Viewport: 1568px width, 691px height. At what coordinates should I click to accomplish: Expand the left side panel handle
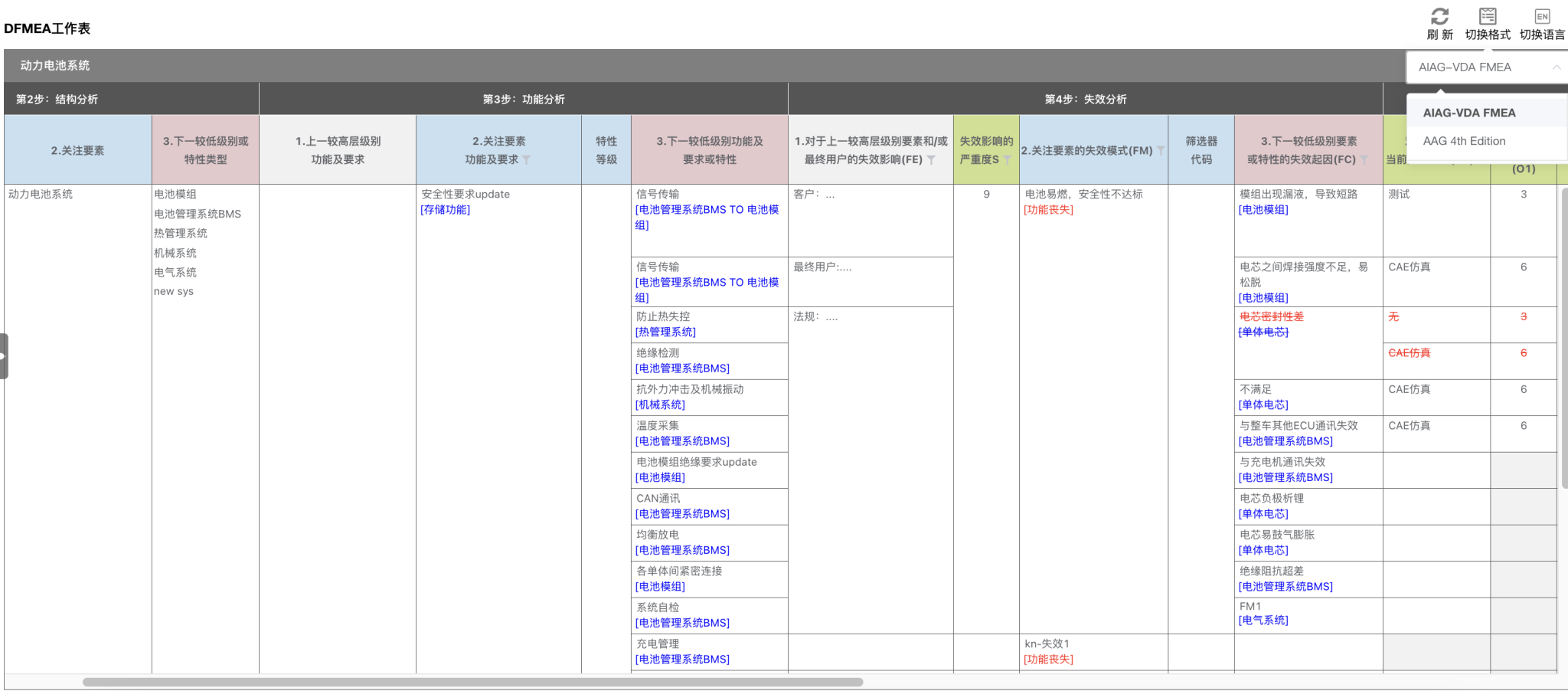[3, 354]
